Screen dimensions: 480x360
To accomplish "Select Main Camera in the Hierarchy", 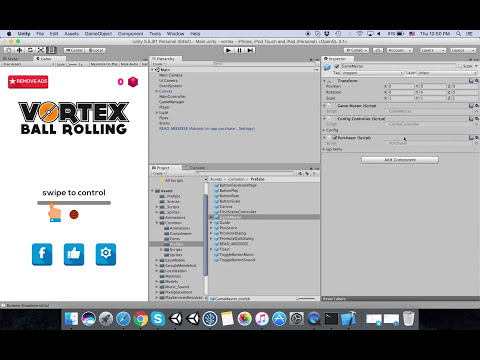I will click(171, 75).
